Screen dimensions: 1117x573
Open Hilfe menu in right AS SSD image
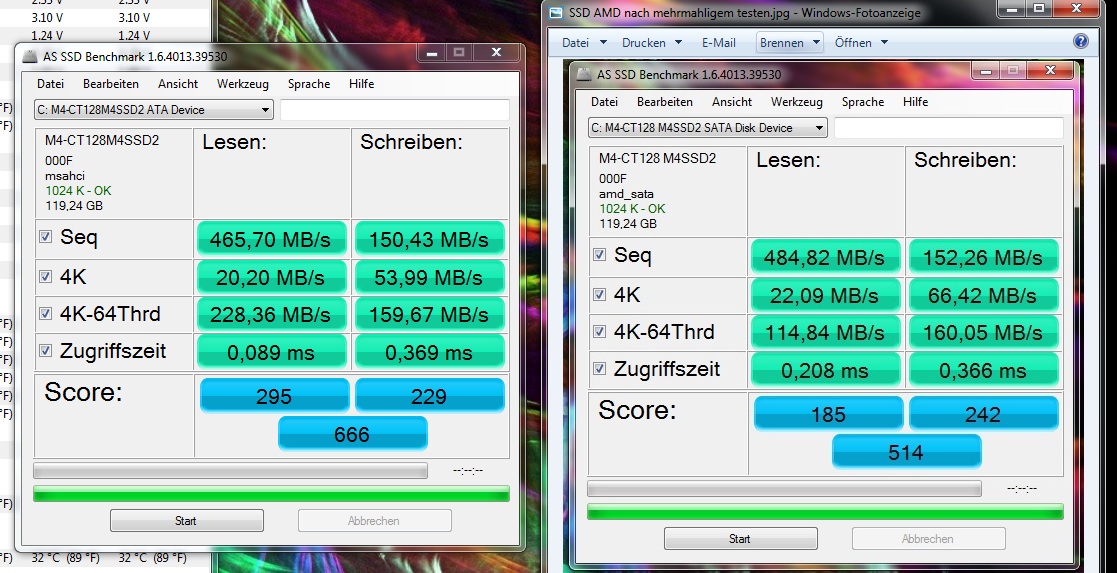pyautogui.click(x=915, y=102)
